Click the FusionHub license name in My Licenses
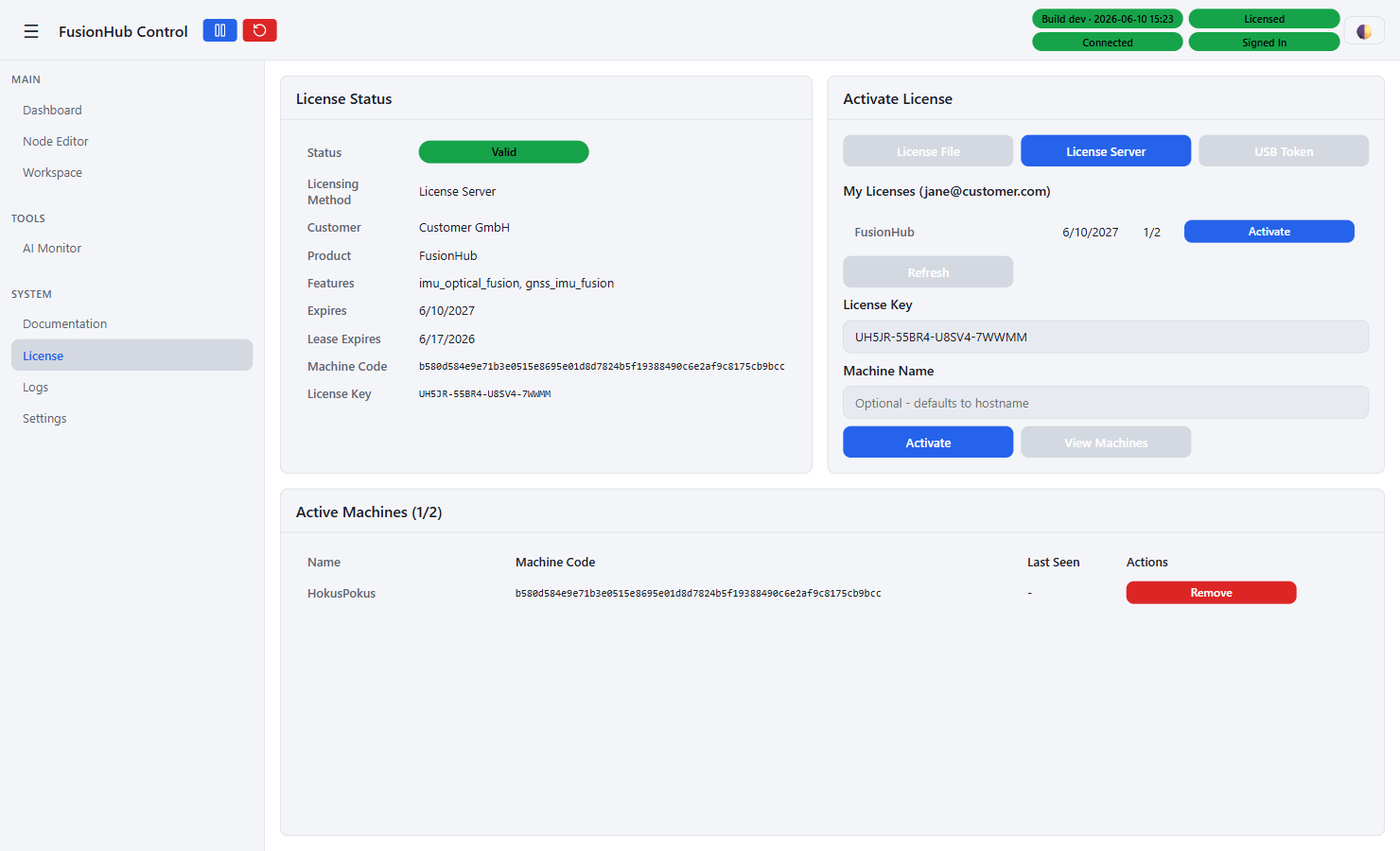1400x851 pixels. 884,233
